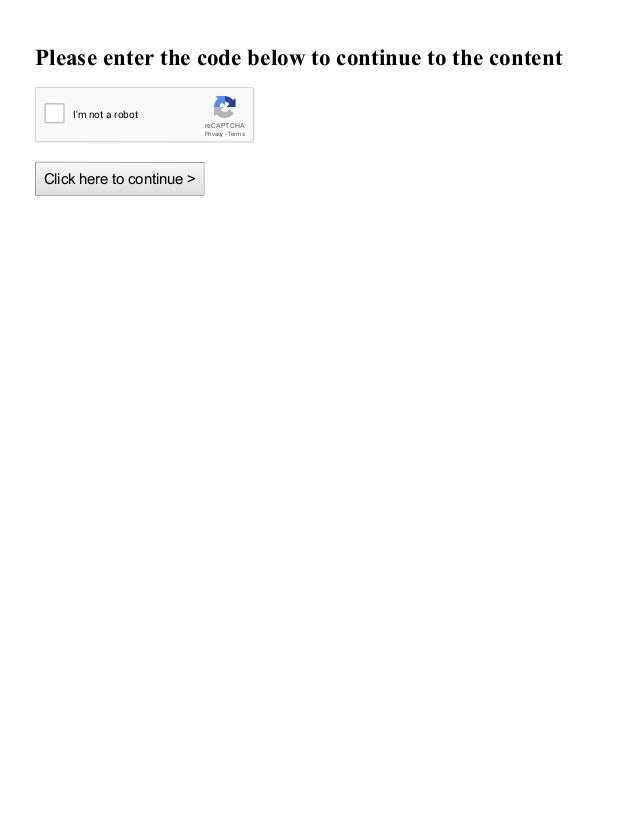This screenshot has width=638, height=826.
Task: Click the "reCAPTCHA" text under the logo
Action: (224, 125)
